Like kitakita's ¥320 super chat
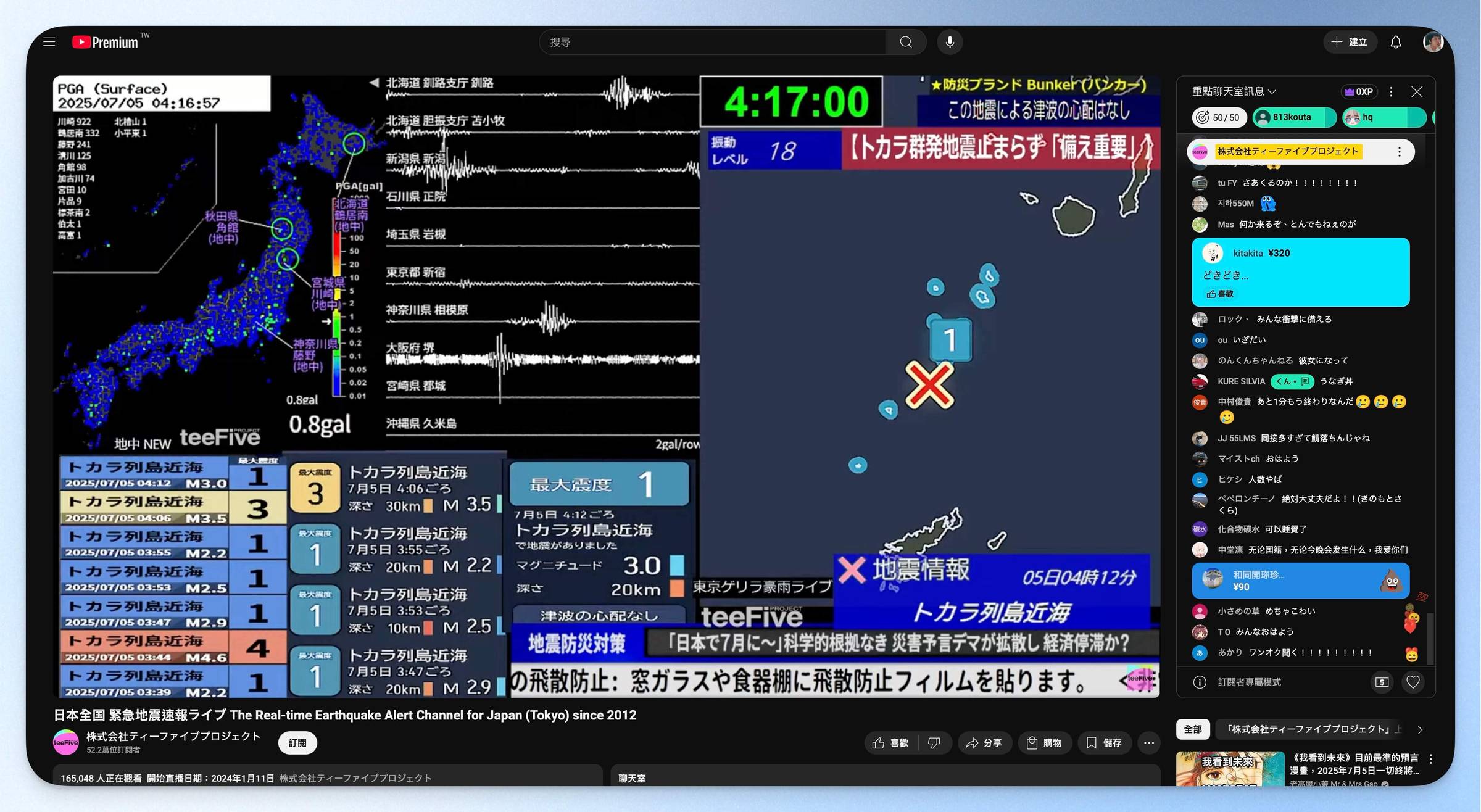Image resolution: width=1481 pixels, height=812 pixels. (1219, 294)
